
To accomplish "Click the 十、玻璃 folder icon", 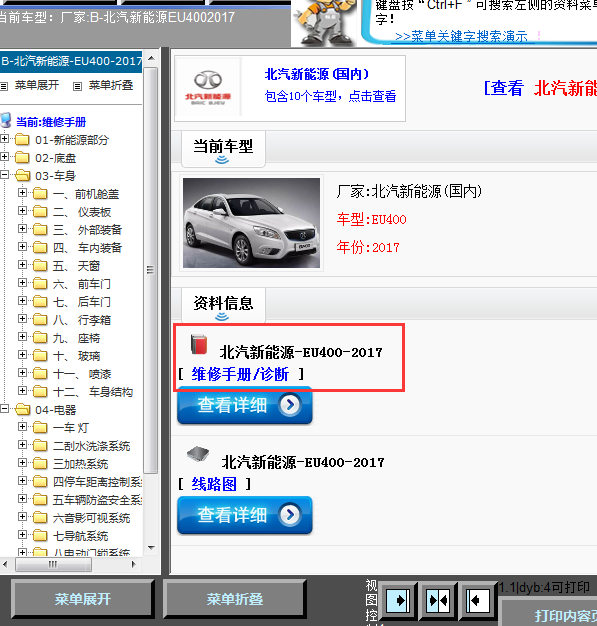I will 40,355.
